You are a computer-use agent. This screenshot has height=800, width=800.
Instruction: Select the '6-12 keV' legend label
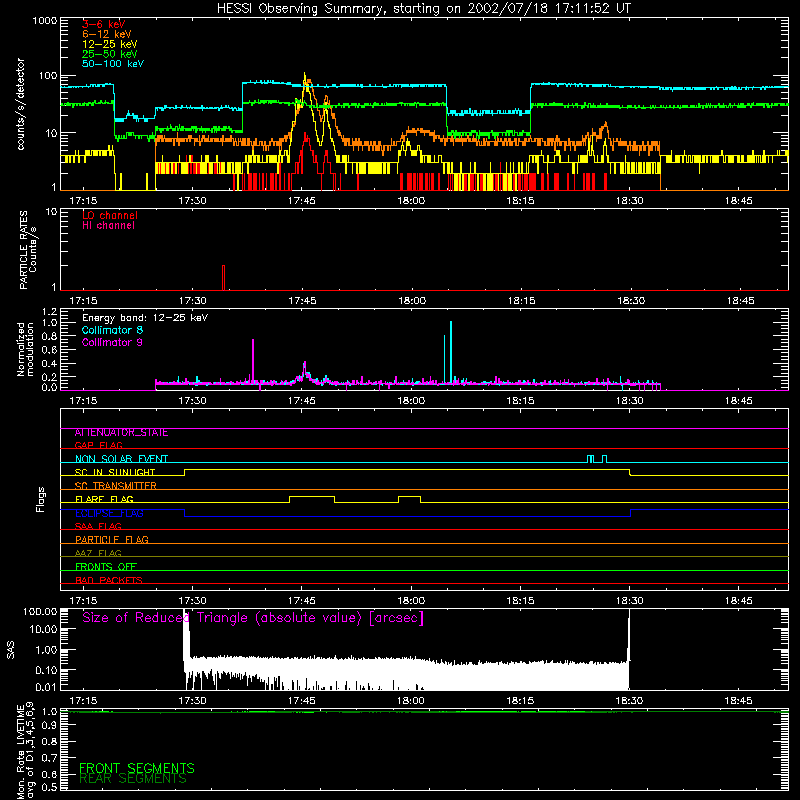click(107, 34)
